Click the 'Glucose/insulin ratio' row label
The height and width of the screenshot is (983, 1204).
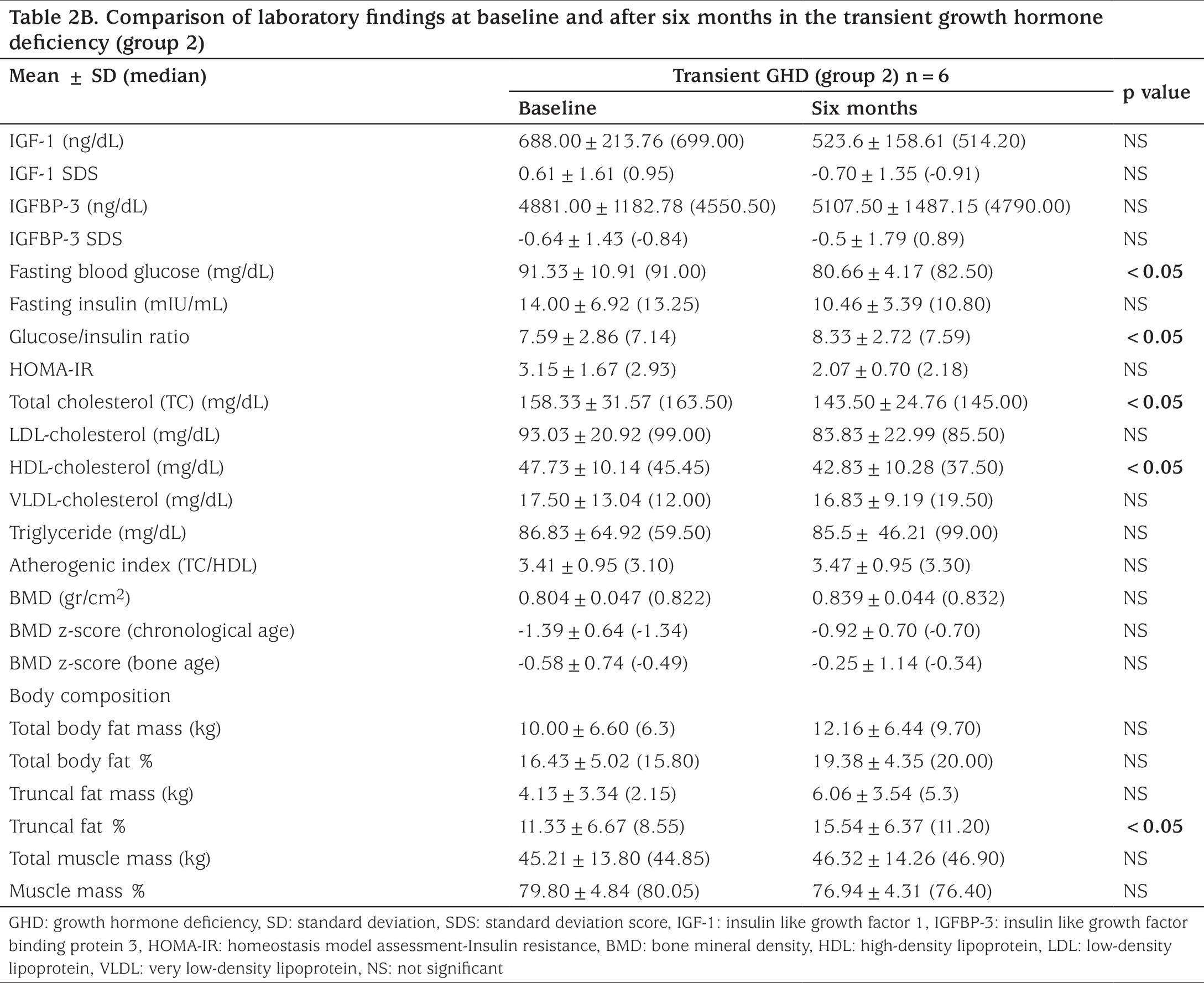[x=99, y=337]
